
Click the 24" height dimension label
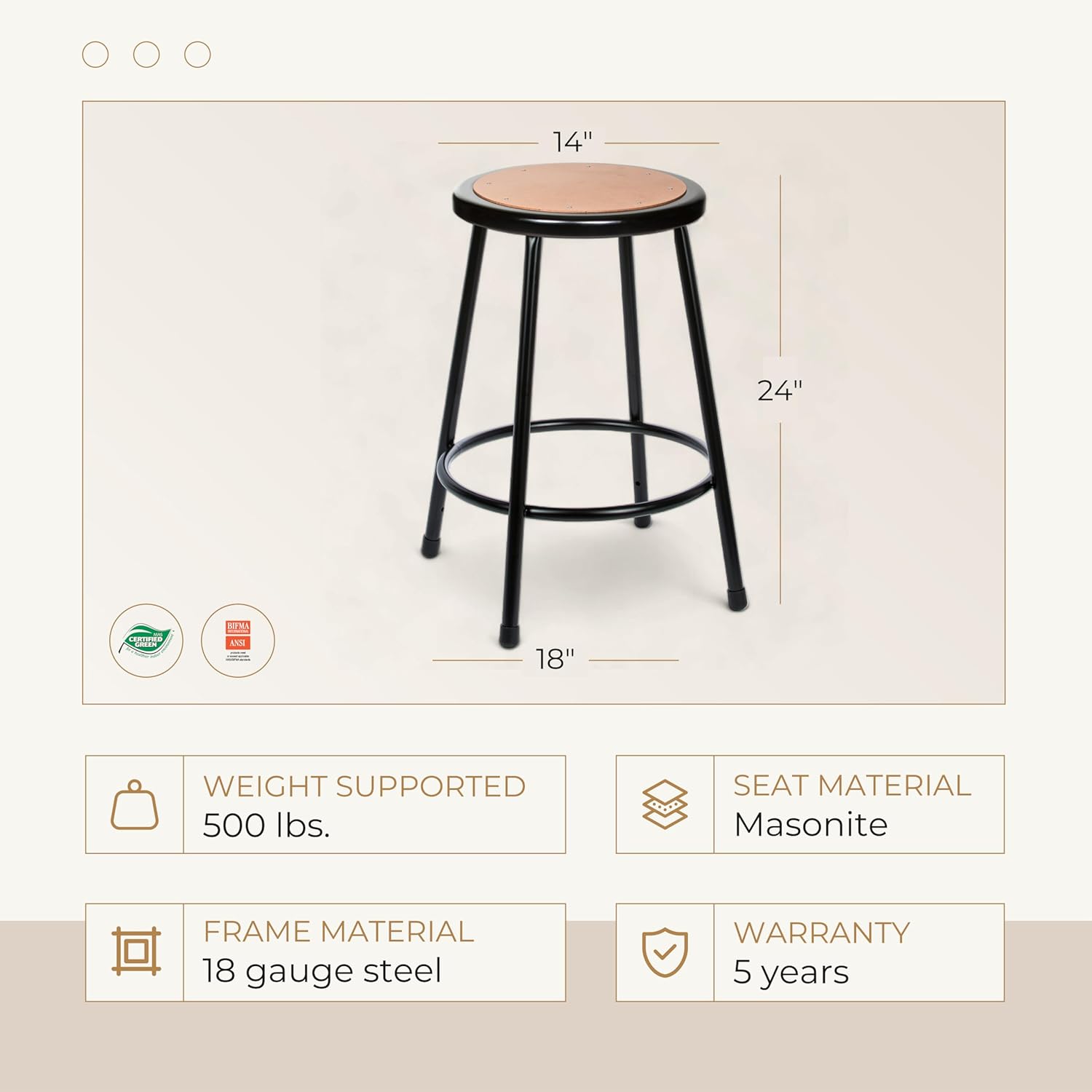(779, 391)
